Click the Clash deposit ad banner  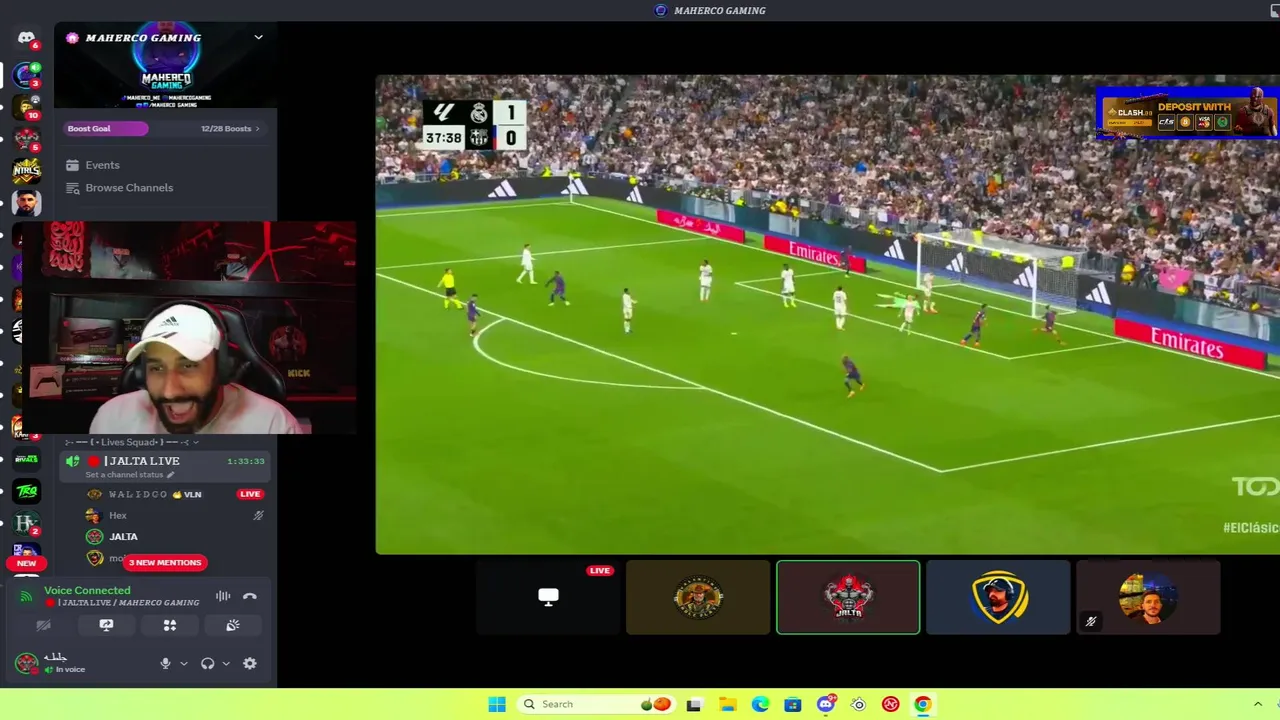1187,113
